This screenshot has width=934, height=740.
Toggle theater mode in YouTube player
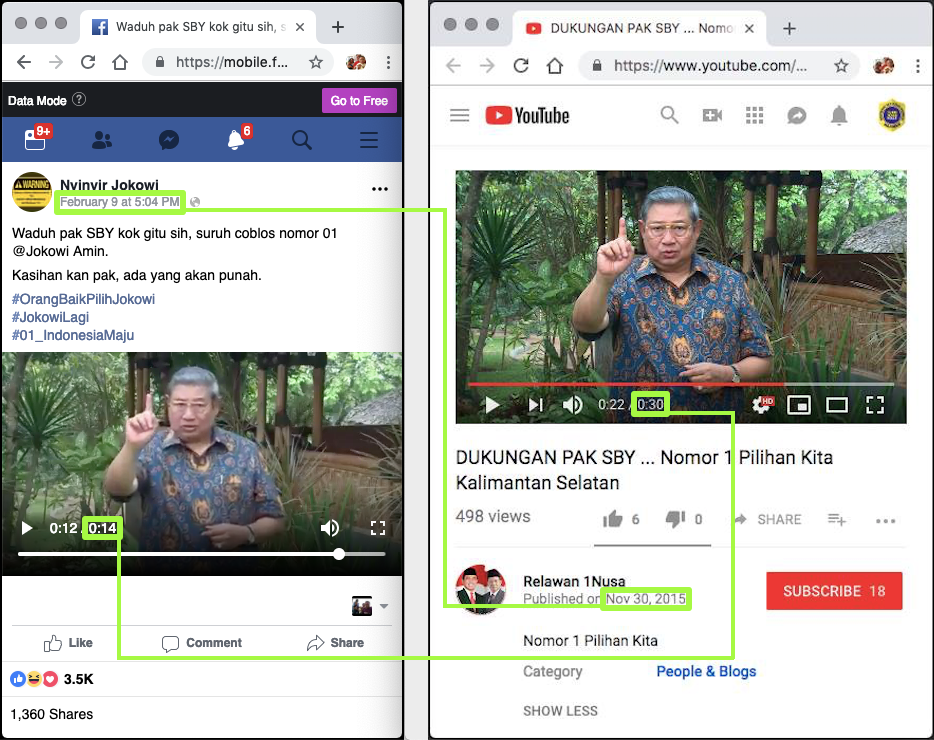click(837, 405)
